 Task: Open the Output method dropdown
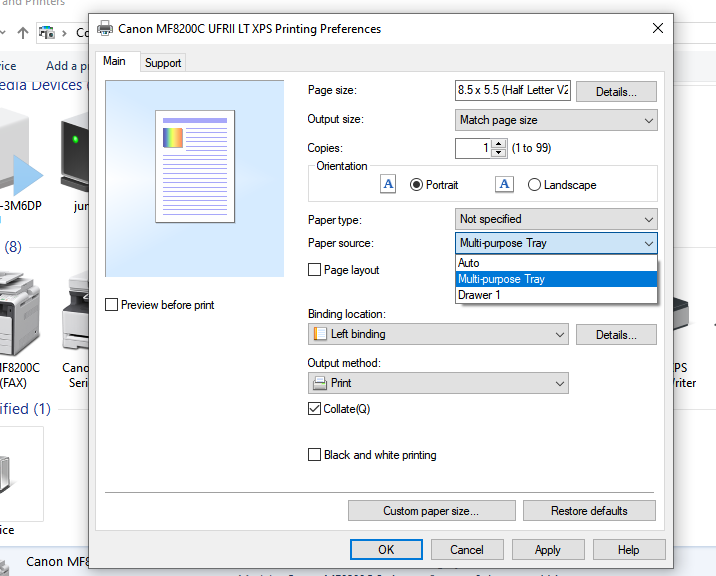coord(438,383)
